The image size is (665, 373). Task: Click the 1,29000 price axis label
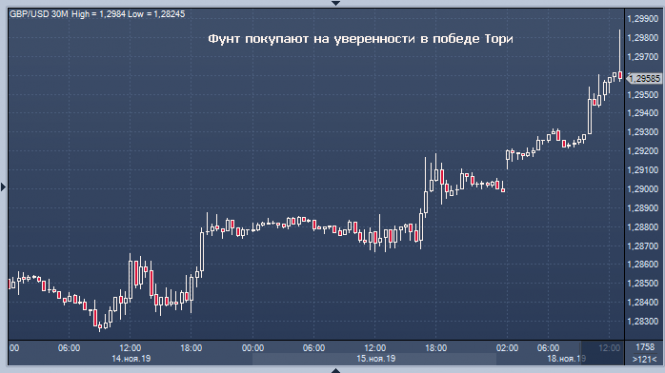(x=643, y=189)
